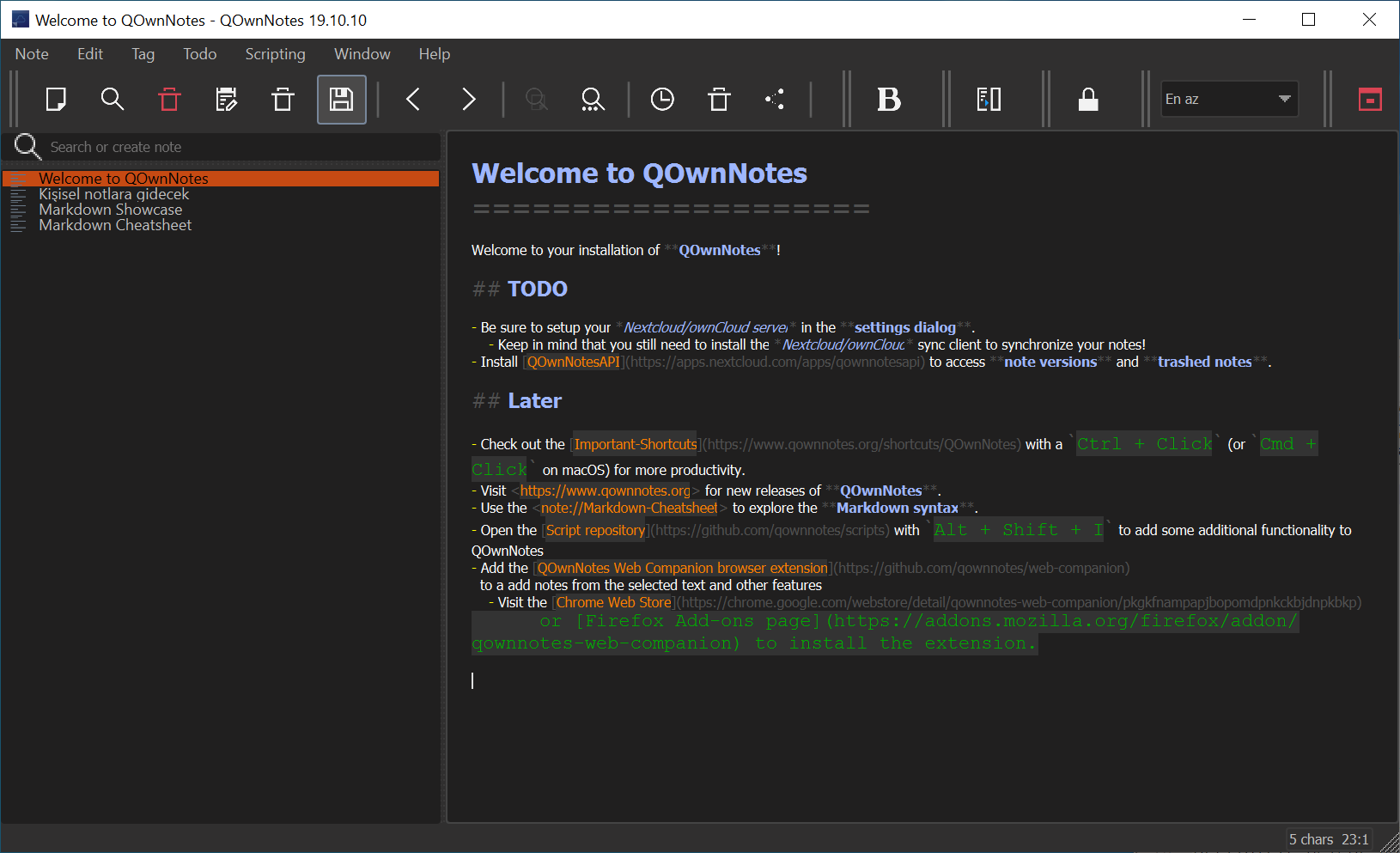The width and height of the screenshot is (1400, 853).
Task: Click the find and replace magnifier icon
Action: coord(593,100)
